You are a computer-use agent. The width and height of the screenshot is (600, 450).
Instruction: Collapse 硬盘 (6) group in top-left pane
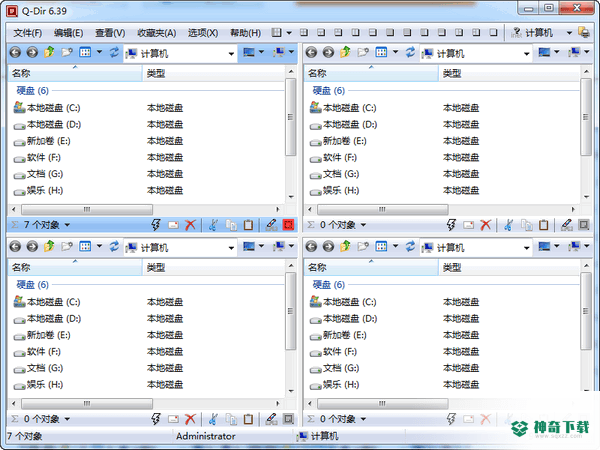pos(33,91)
